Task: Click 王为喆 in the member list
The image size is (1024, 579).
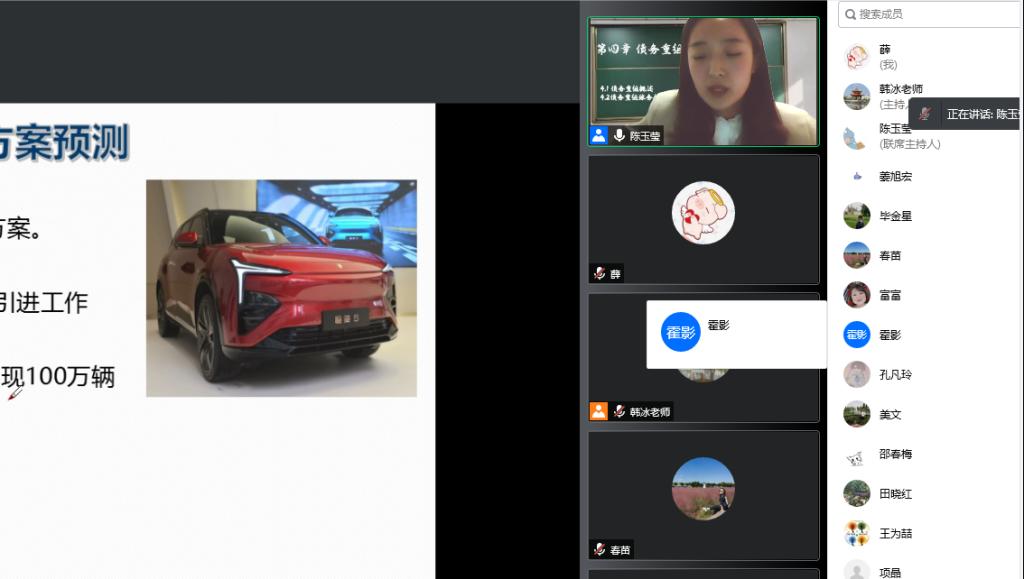Action: click(x=895, y=534)
